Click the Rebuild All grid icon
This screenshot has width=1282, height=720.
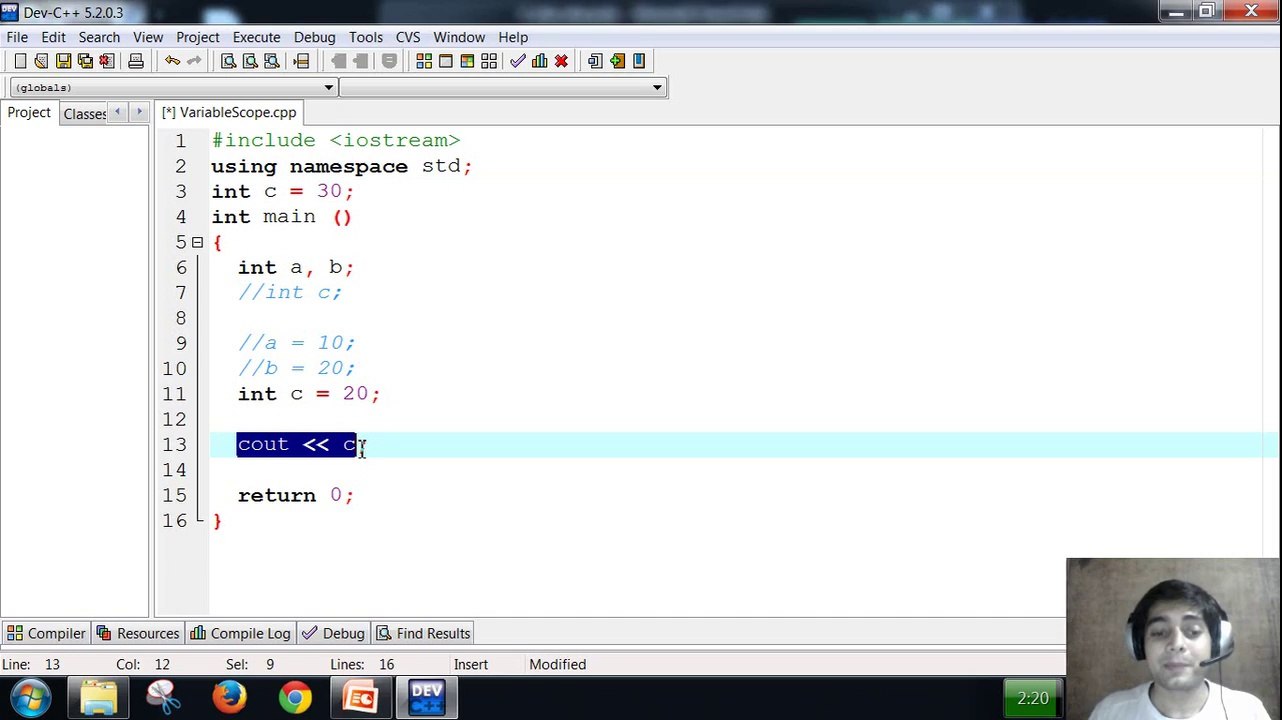coord(489,61)
